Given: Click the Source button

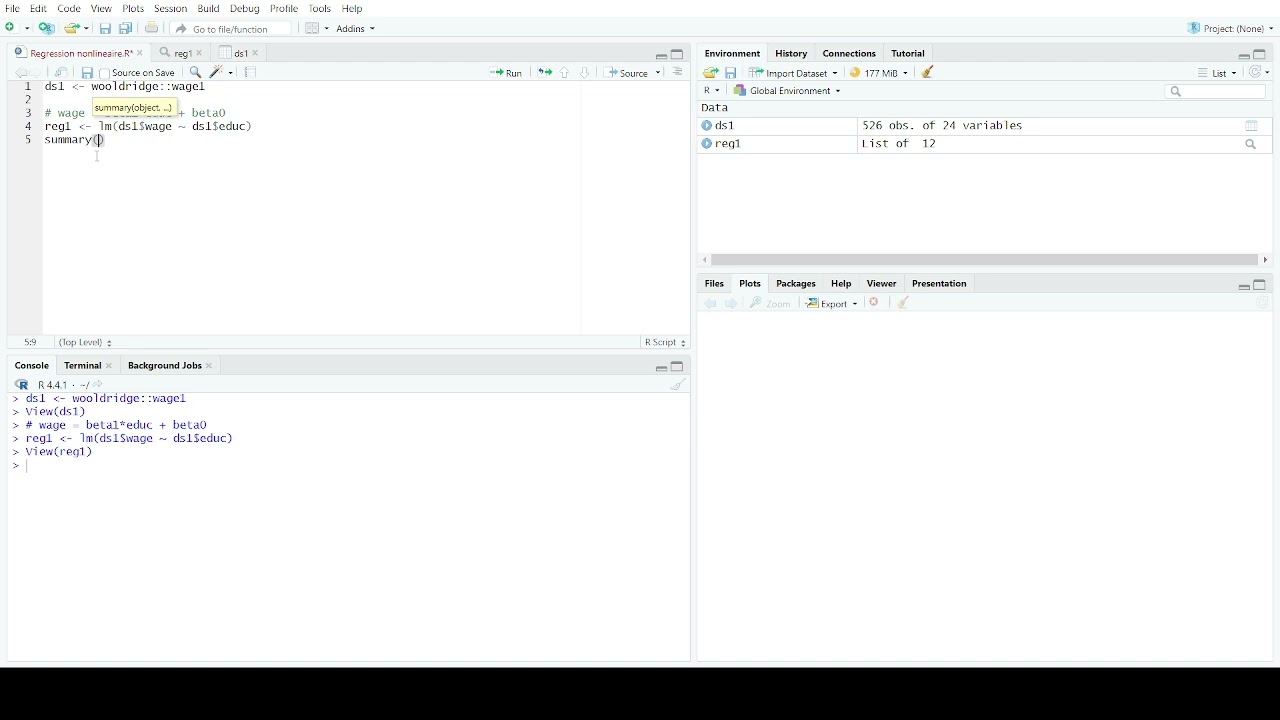Looking at the screenshot, I should click(x=629, y=73).
